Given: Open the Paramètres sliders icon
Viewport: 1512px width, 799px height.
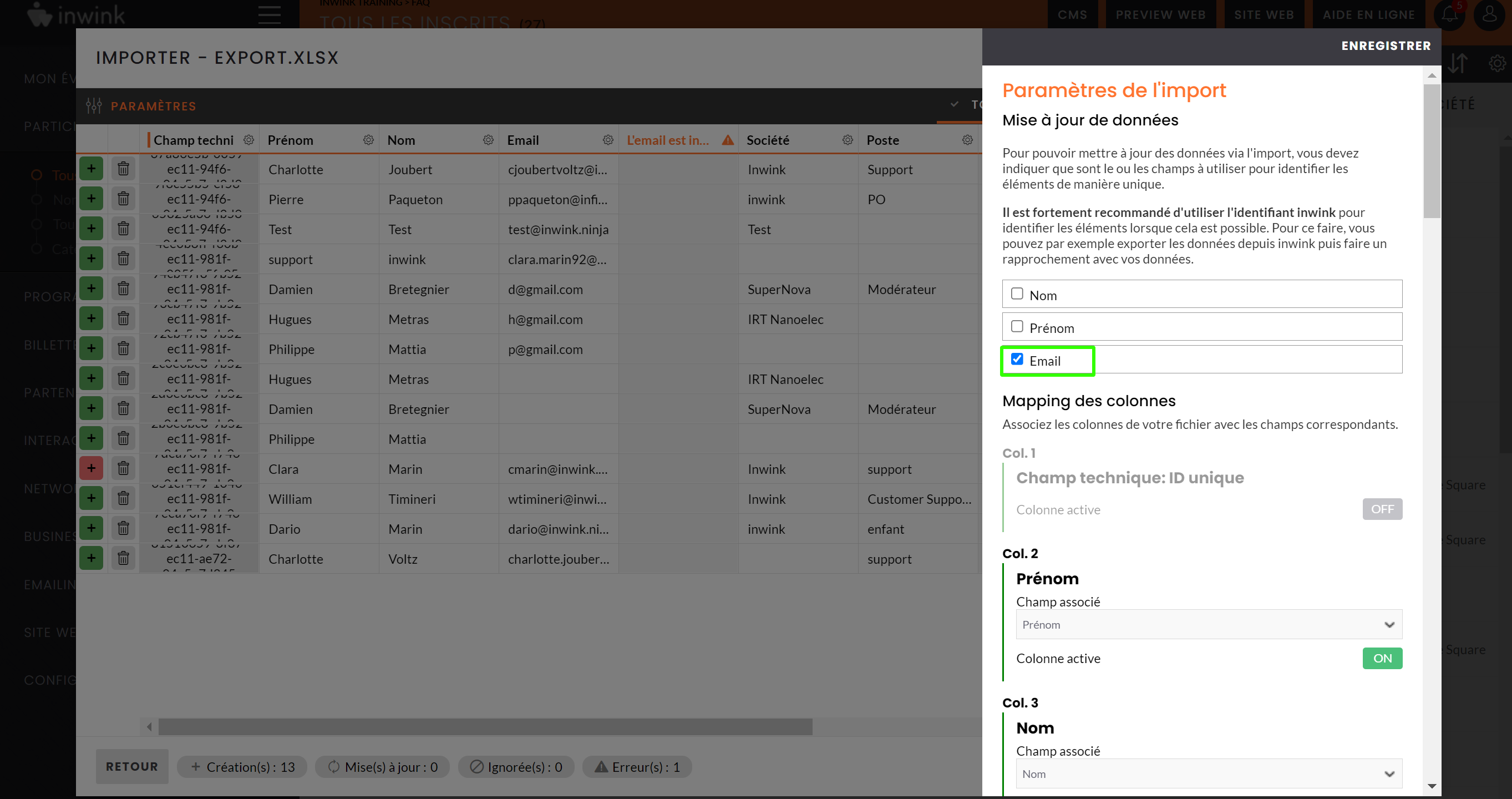Looking at the screenshot, I should (x=93, y=105).
